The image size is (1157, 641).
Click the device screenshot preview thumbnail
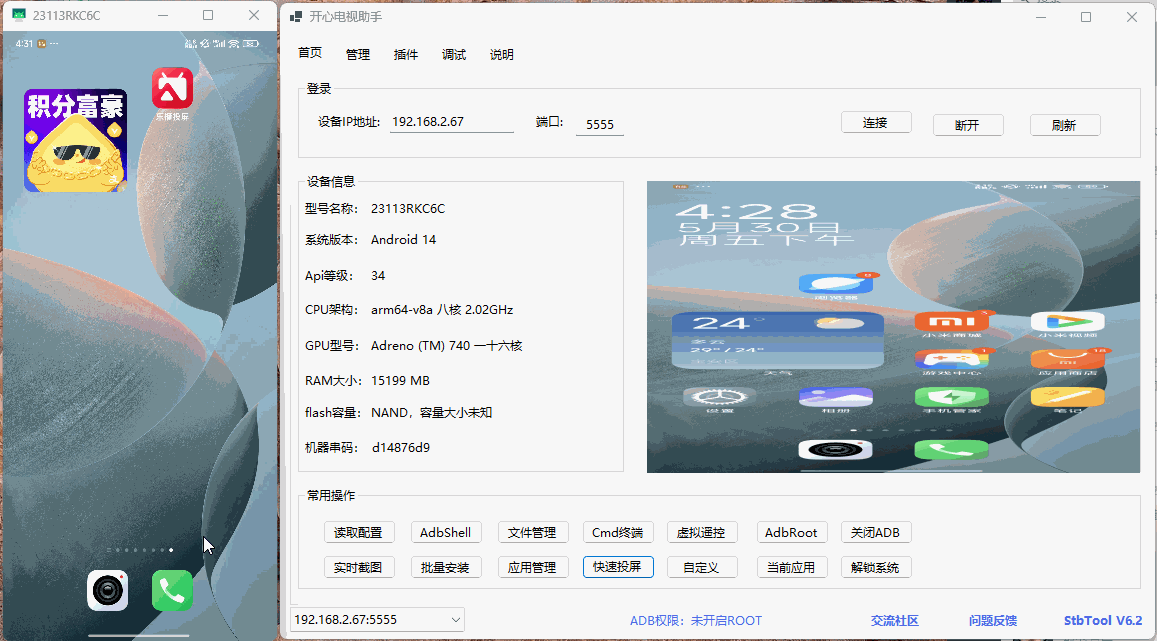click(x=893, y=326)
